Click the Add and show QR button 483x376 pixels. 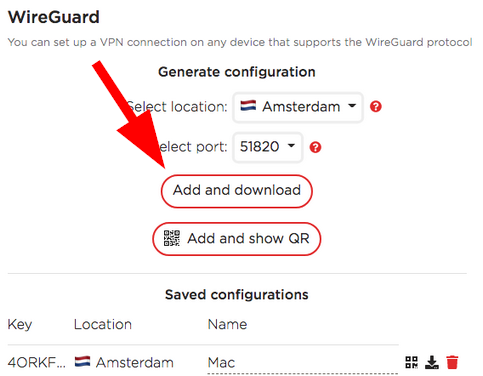pos(237,239)
